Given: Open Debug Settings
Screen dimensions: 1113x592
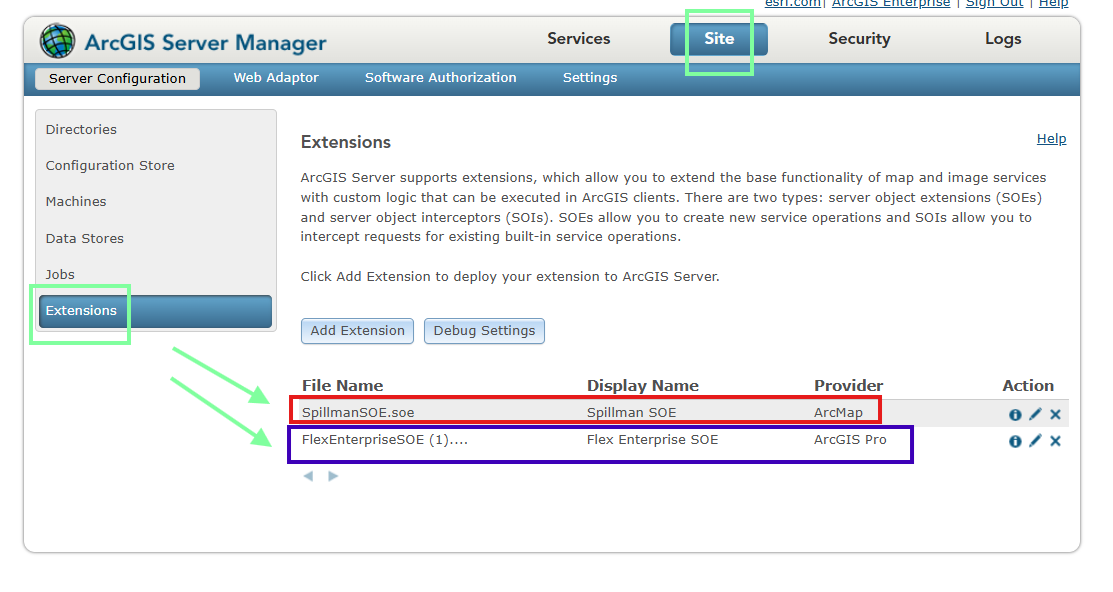Looking at the screenshot, I should [x=484, y=331].
